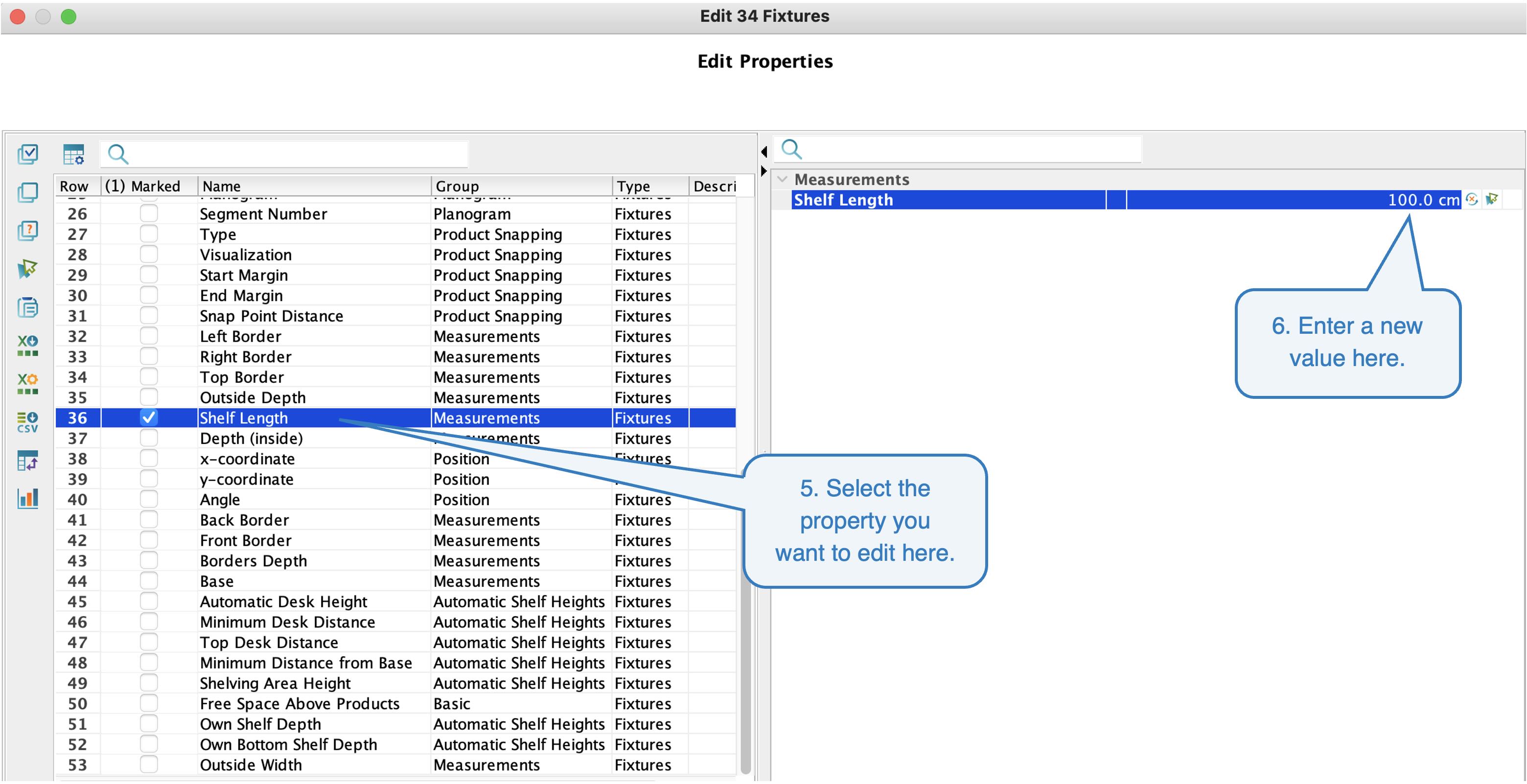Click the Excel export download icon
Image resolution: width=1527 pixels, height=784 pixels.
pyautogui.click(x=28, y=345)
